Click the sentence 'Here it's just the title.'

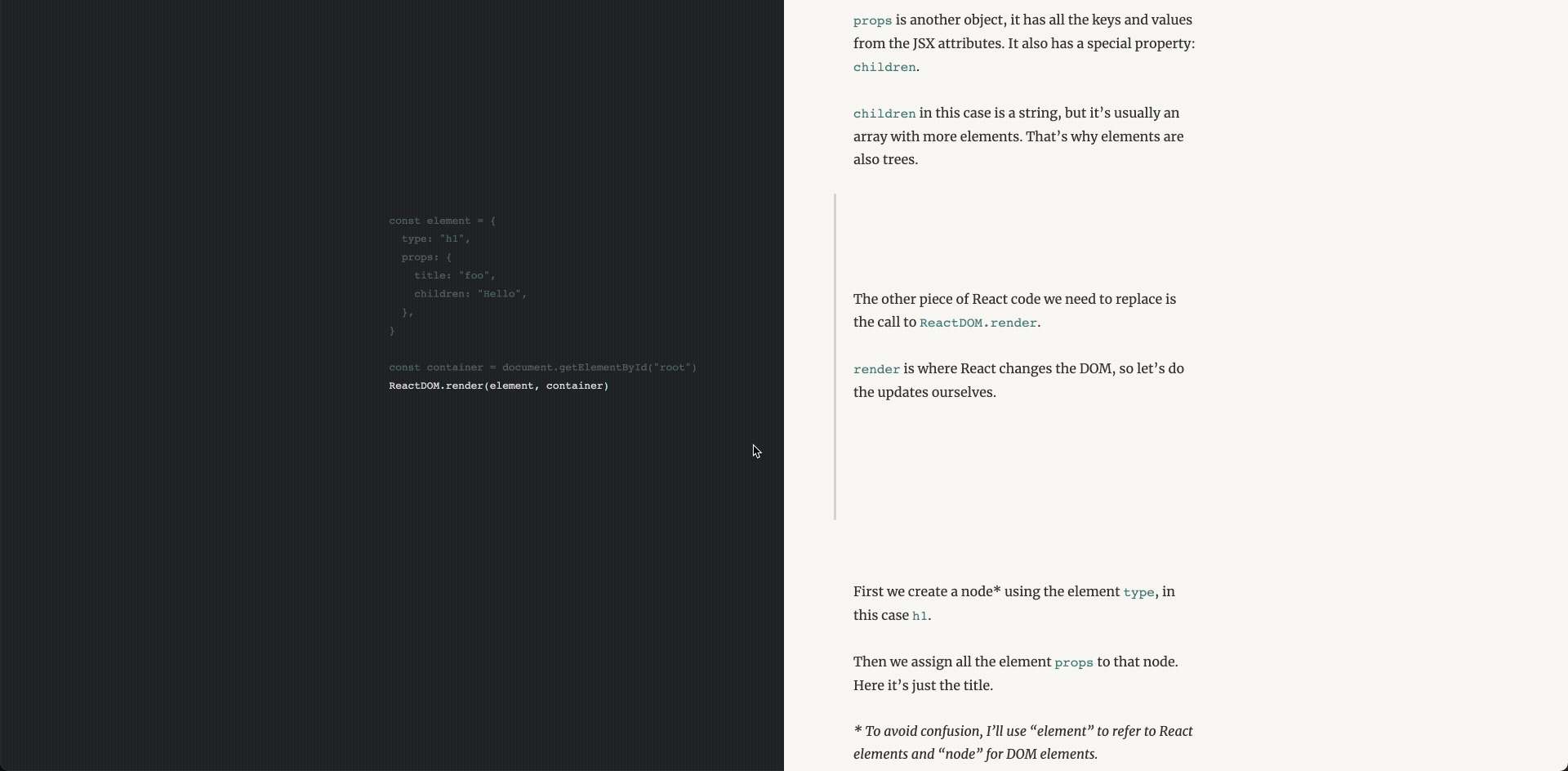click(x=923, y=685)
